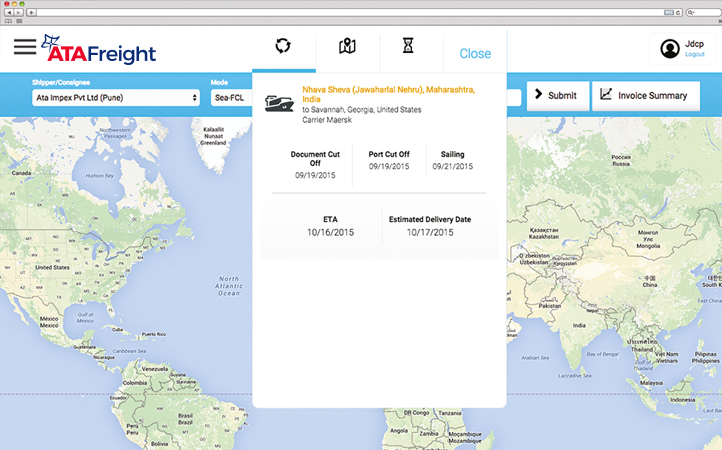Viewport: 722px width, 450px height.
Task: Click the chart icon on Invoice Summary
Action: coord(606,95)
